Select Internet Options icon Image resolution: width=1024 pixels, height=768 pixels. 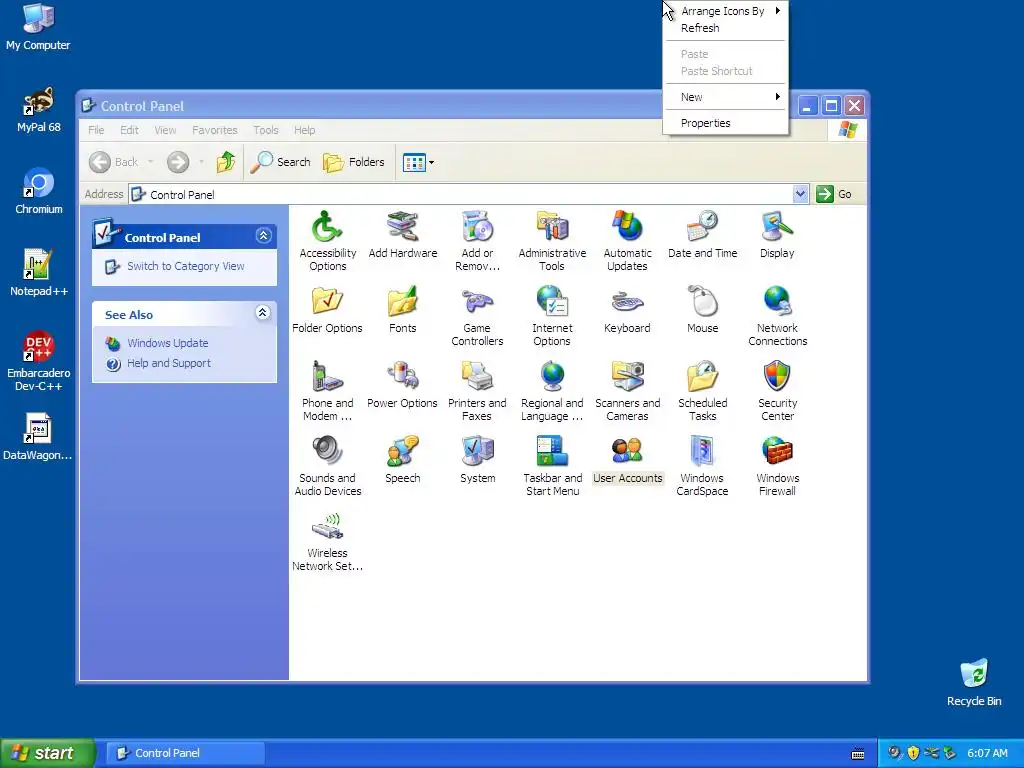(x=552, y=315)
